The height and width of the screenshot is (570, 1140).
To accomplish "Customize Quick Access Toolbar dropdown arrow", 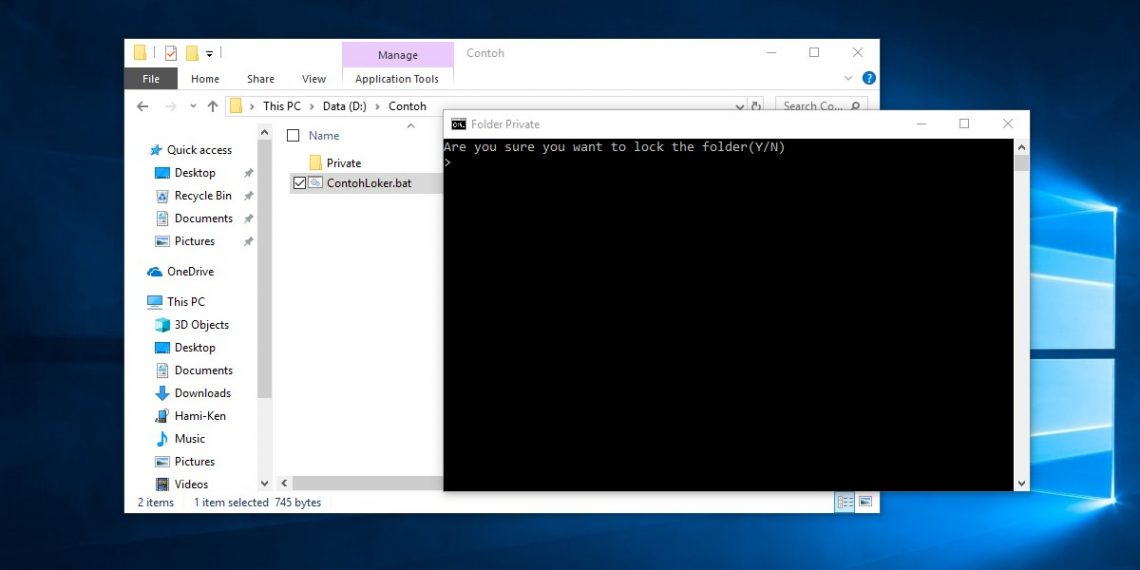I will (x=209, y=53).
